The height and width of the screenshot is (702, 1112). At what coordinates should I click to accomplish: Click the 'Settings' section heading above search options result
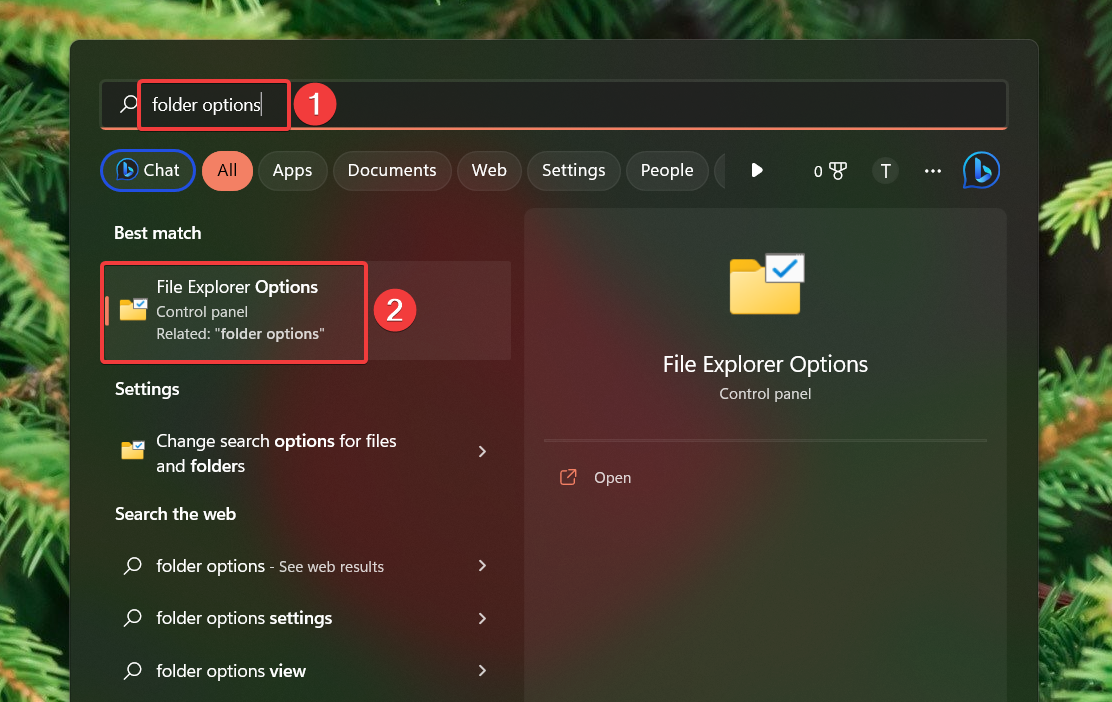(x=147, y=389)
